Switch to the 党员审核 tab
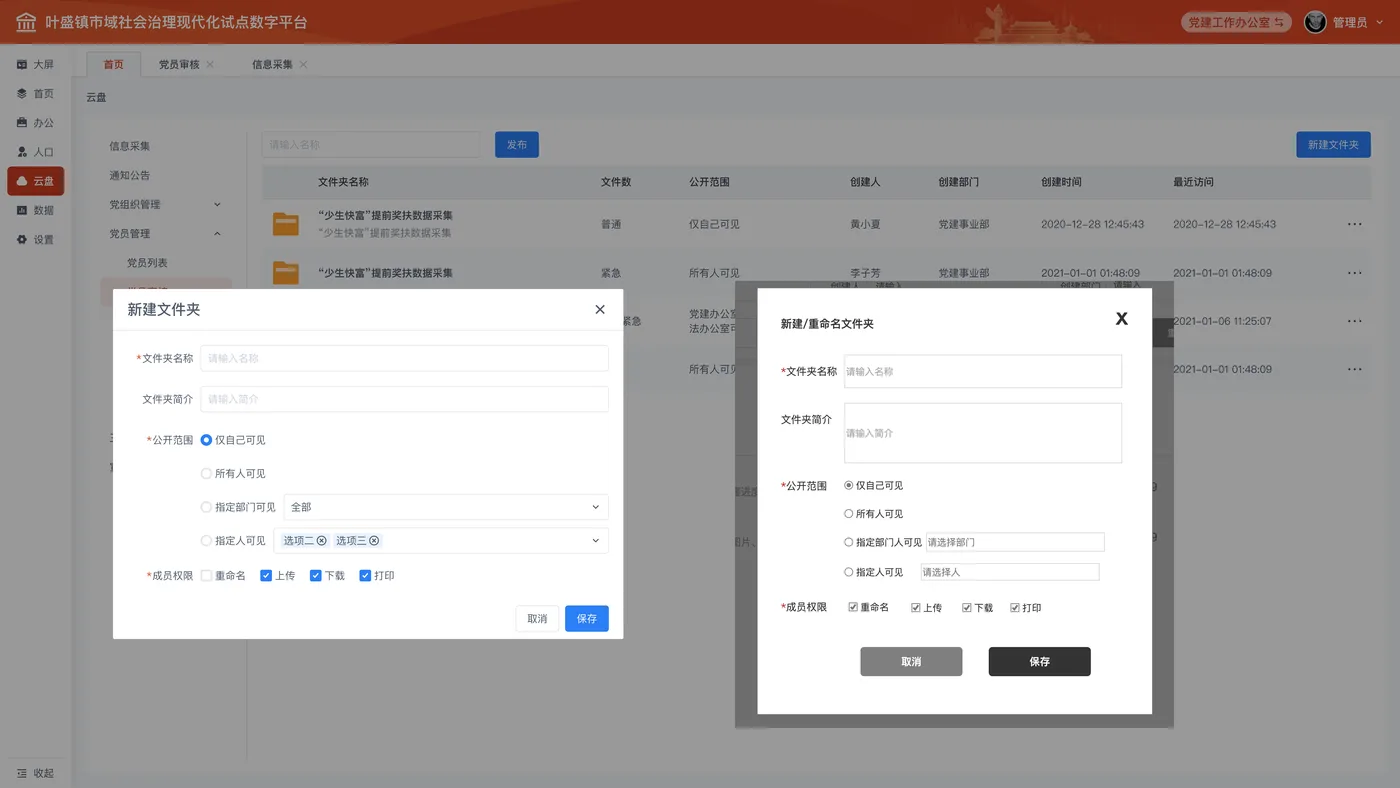 point(179,65)
